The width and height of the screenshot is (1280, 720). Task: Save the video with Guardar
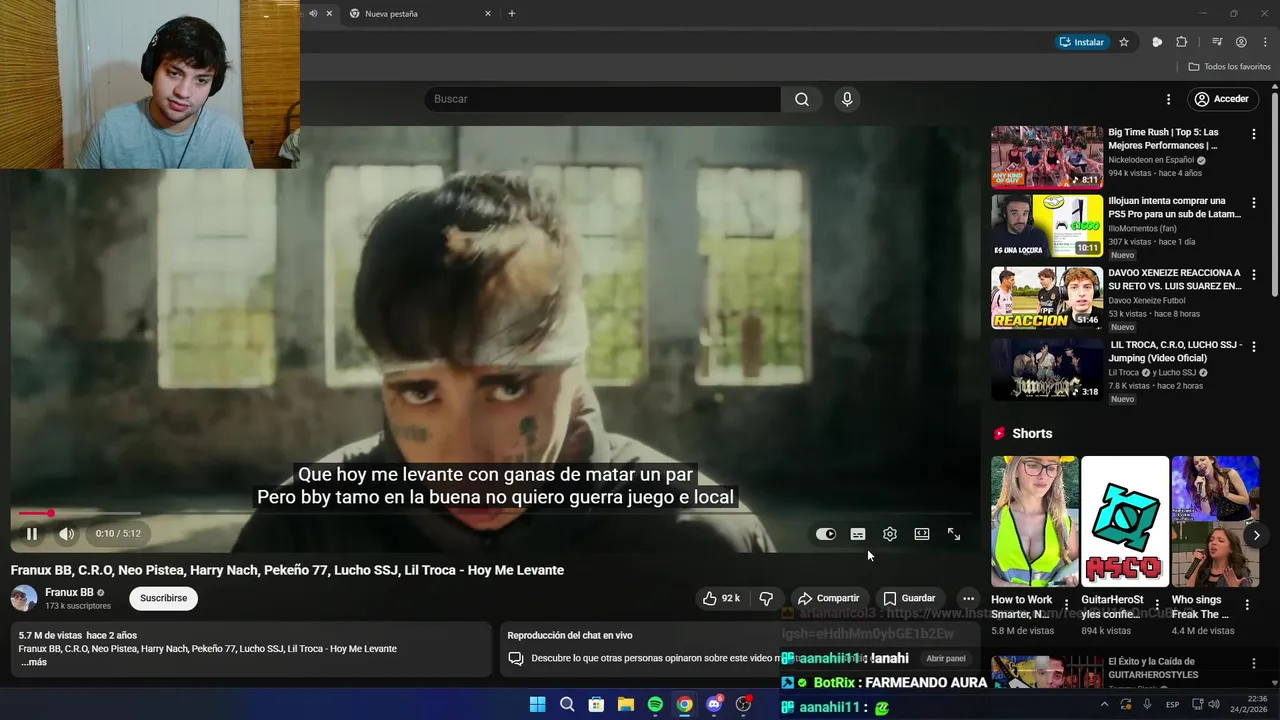click(x=909, y=598)
